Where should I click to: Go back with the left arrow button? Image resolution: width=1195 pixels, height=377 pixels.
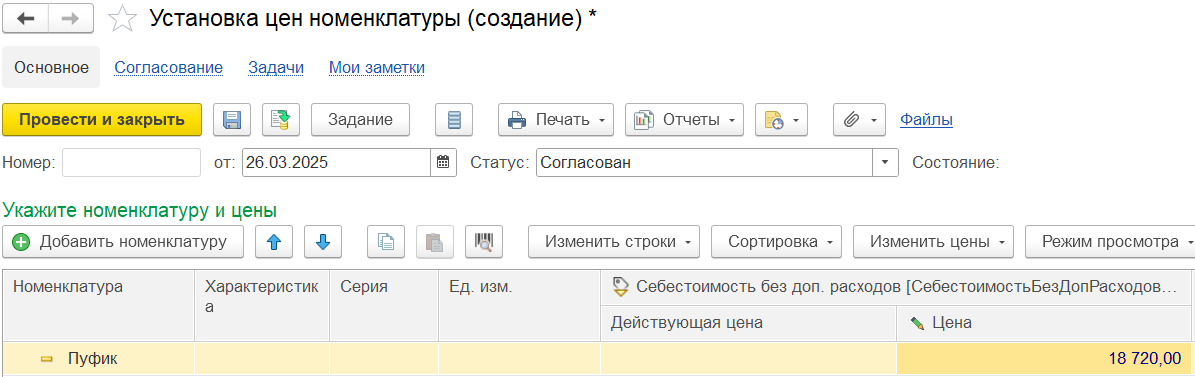[x=25, y=19]
